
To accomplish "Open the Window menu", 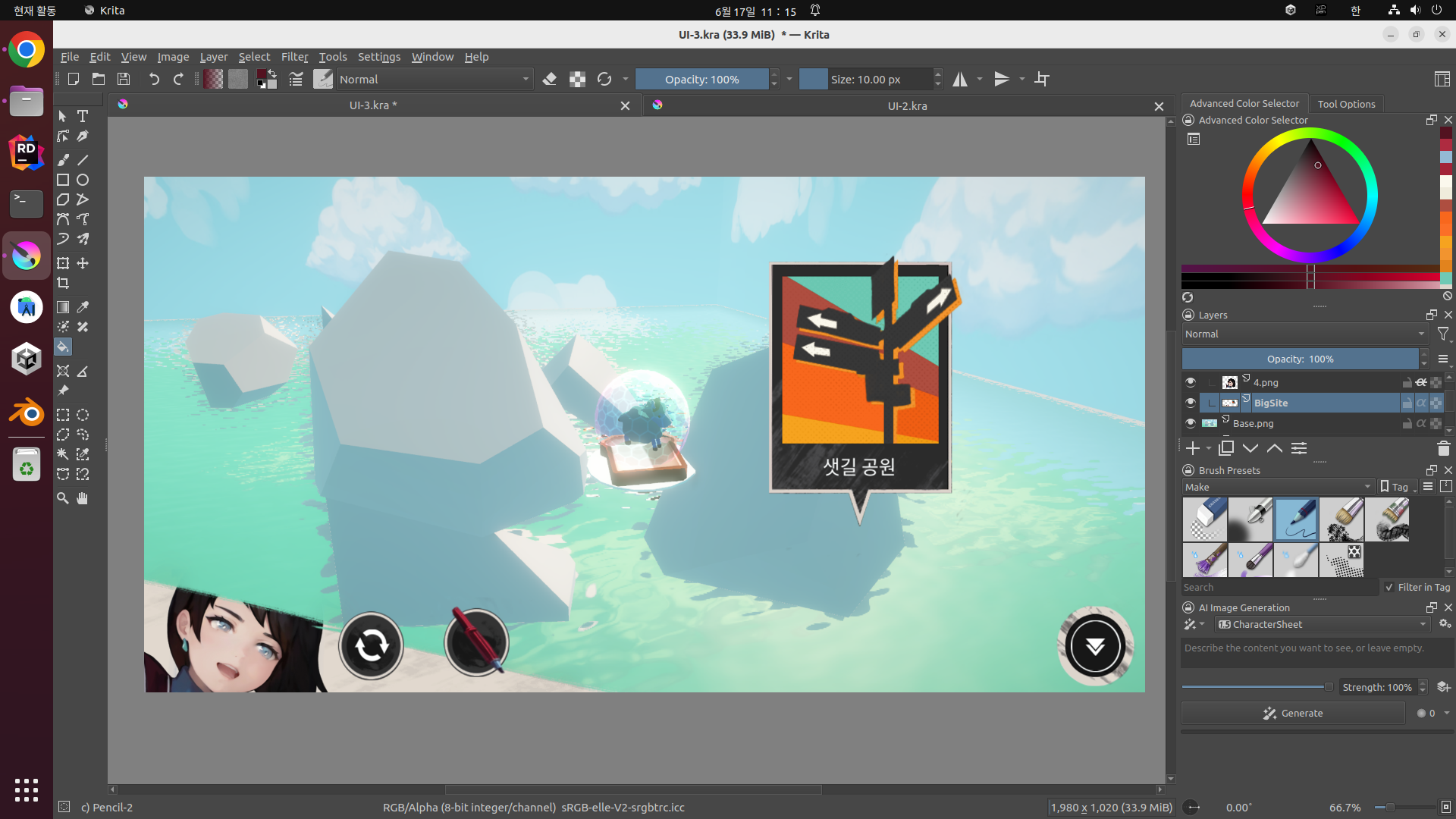I will coord(432,57).
